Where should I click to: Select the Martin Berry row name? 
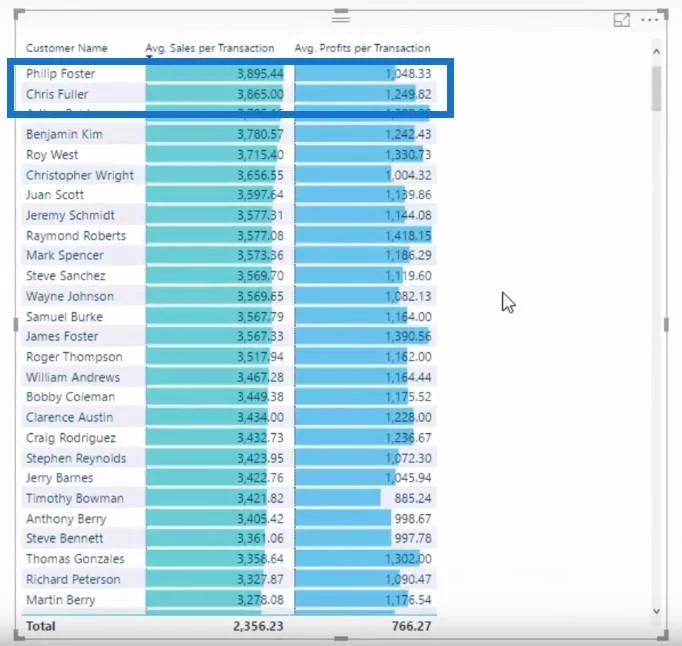pos(61,599)
